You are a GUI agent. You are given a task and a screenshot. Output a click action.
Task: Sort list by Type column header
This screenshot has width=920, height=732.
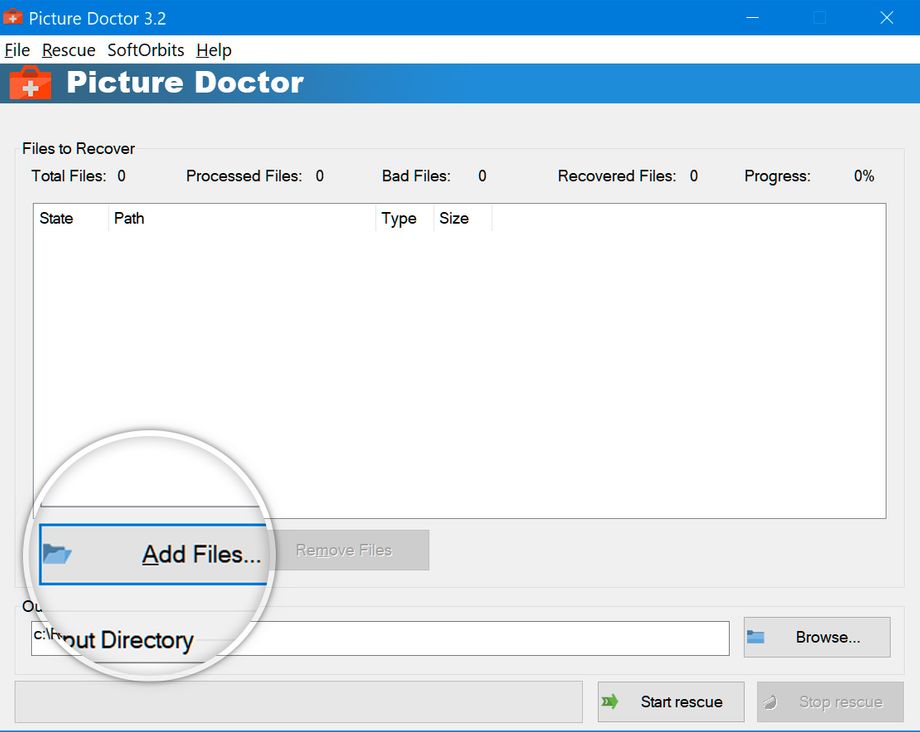(x=405, y=218)
